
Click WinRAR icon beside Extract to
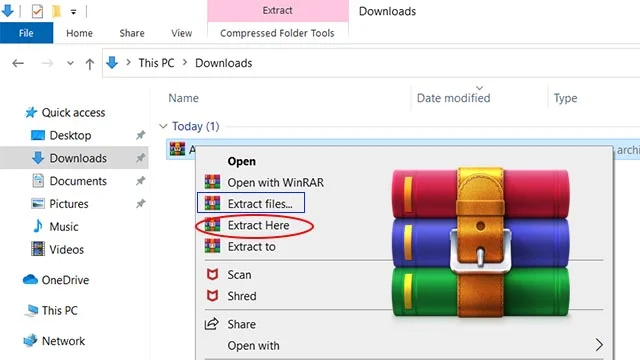(x=212, y=246)
